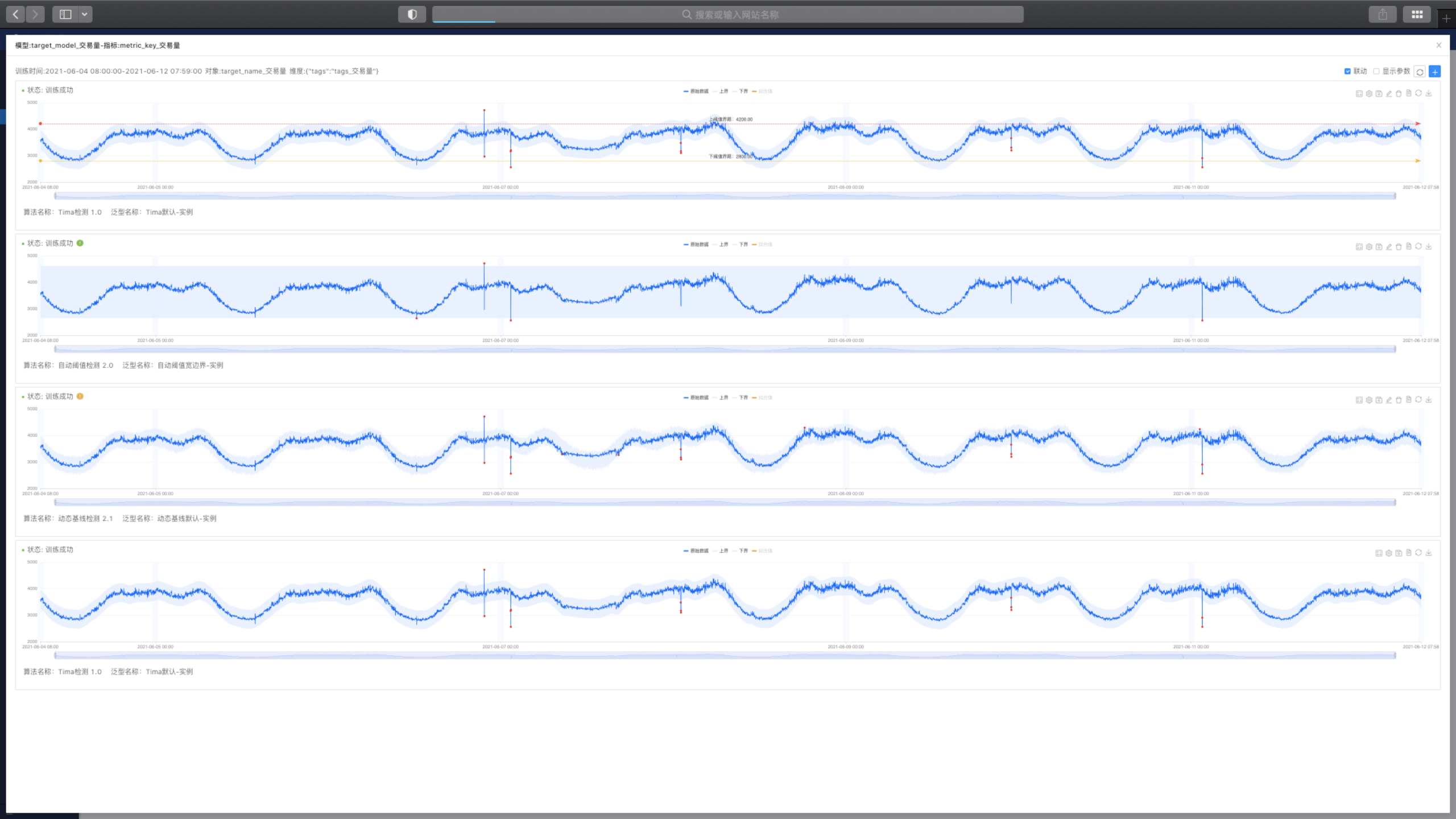Click the browser address search field

tap(728, 14)
